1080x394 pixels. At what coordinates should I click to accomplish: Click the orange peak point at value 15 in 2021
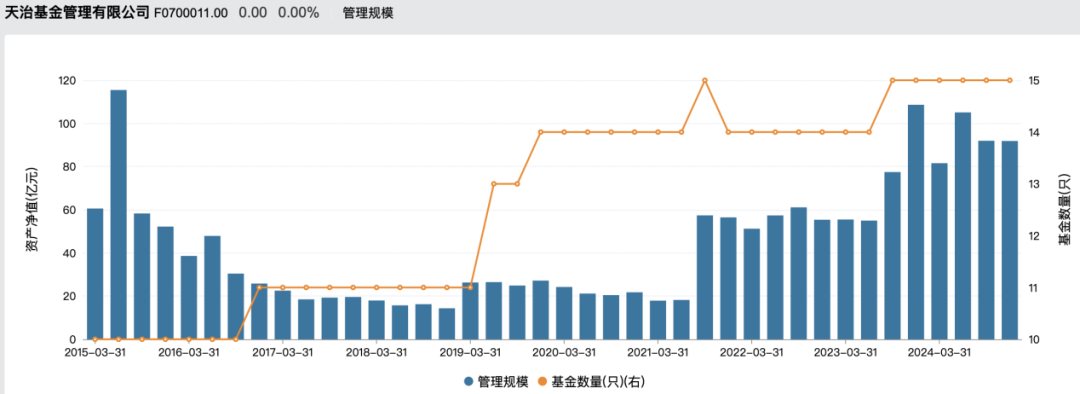click(x=705, y=81)
